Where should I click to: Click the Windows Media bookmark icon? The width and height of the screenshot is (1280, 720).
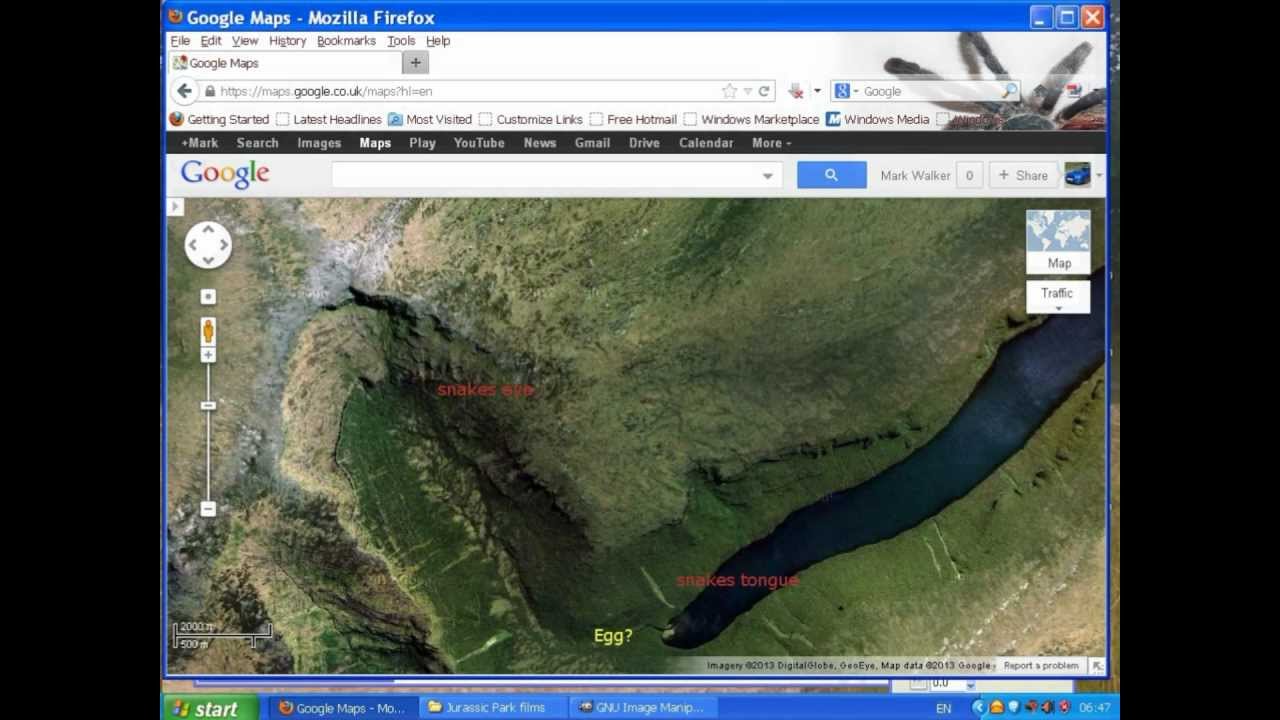click(833, 119)
